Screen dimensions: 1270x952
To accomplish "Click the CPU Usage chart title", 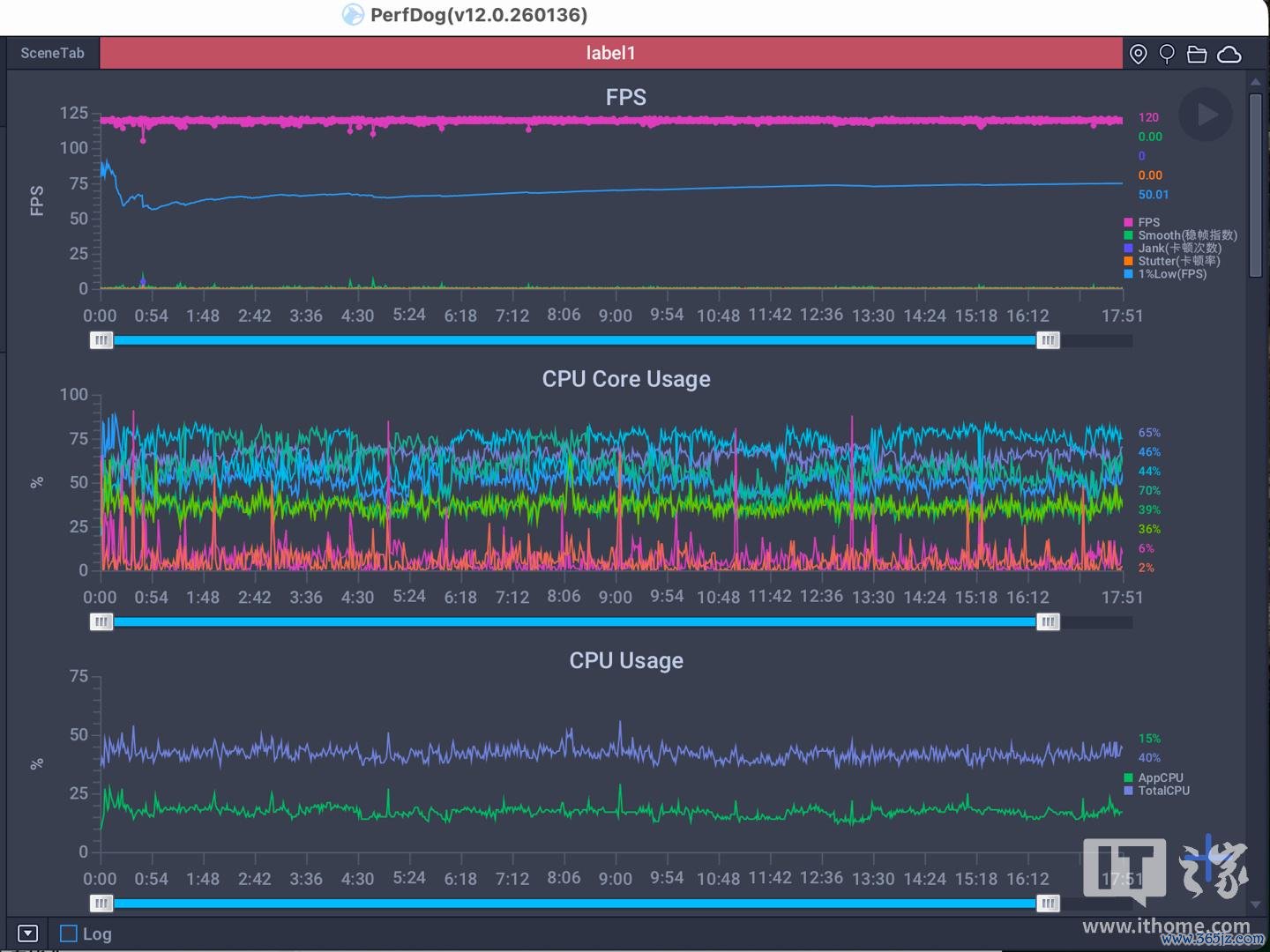I will (626, 660).
